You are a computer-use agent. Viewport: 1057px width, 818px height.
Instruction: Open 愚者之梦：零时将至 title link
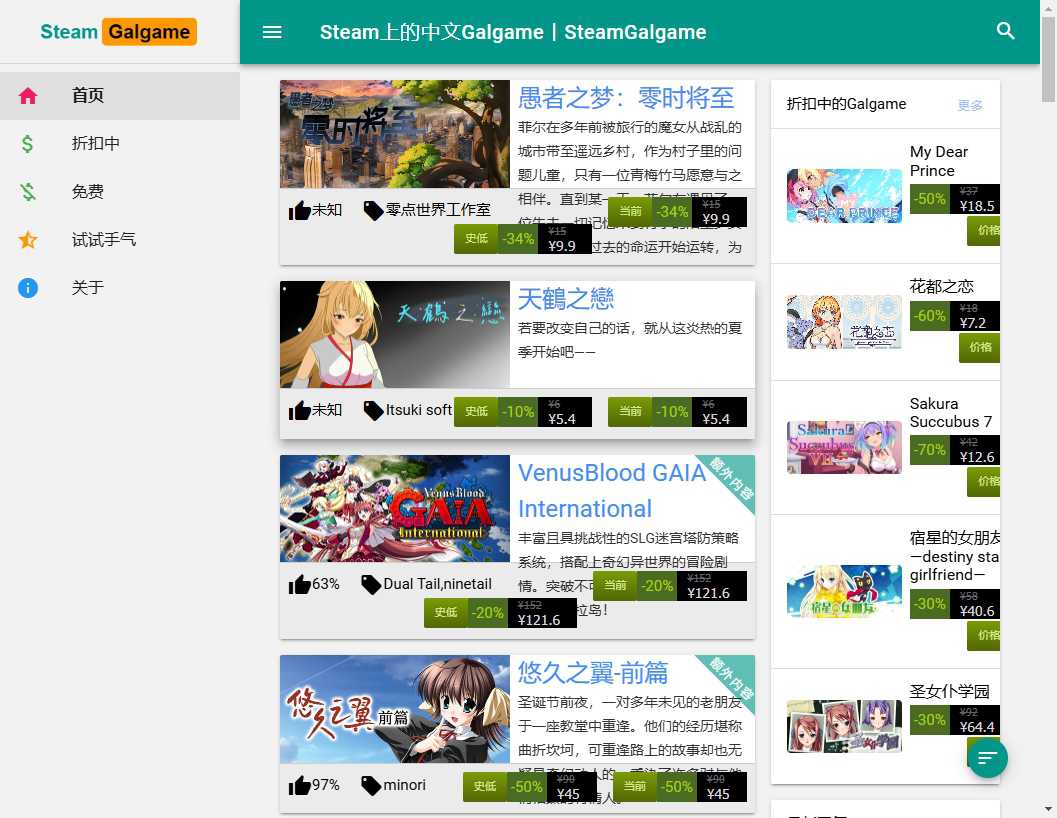point(626,98)
